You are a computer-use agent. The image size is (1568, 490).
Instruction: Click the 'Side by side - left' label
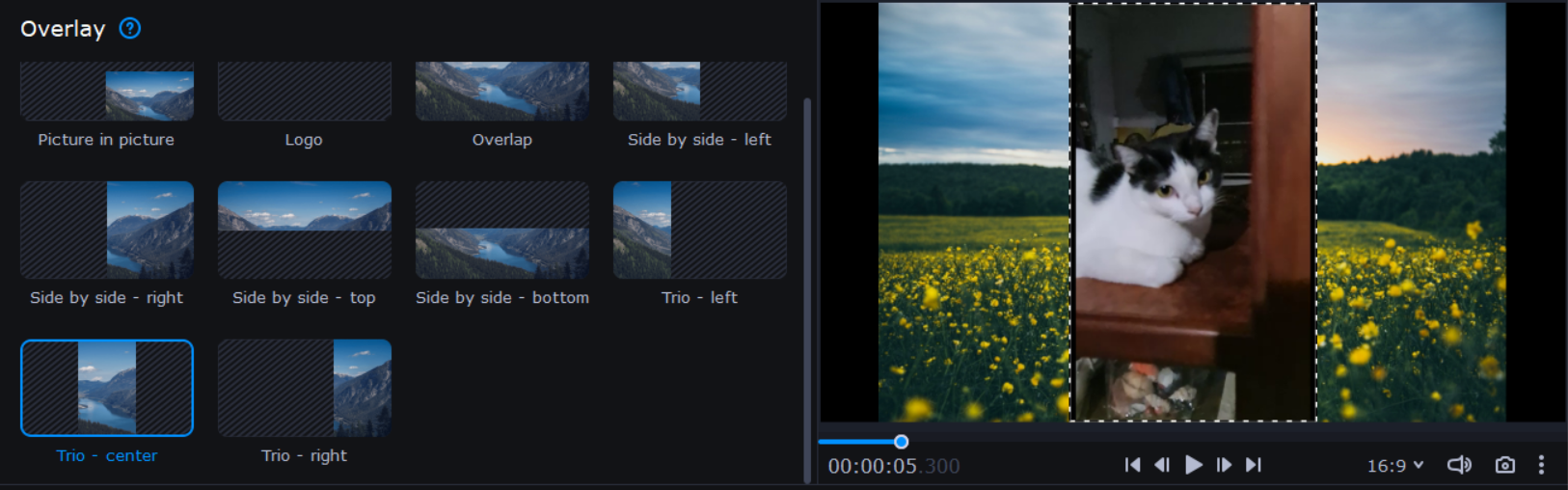[x=699, y=140]
